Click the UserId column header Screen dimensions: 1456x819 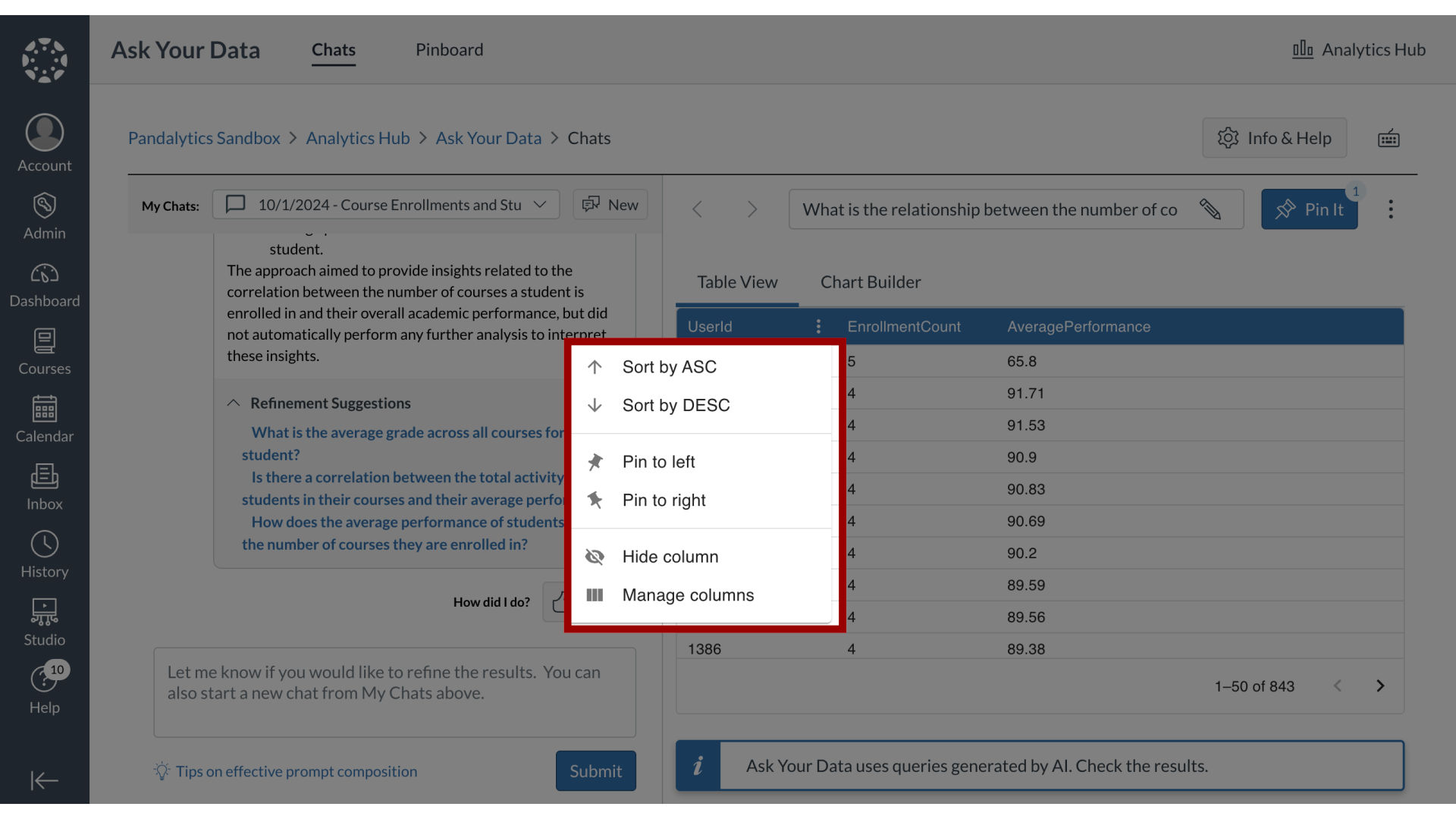coord(710,327)
